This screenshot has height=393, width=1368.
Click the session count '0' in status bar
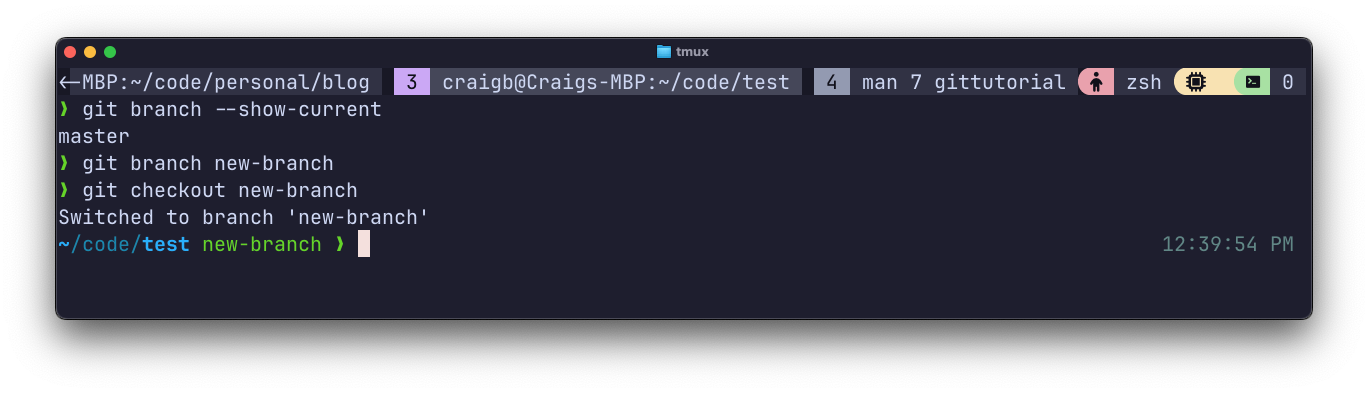pyautogui.click(x=1288, y=82)
